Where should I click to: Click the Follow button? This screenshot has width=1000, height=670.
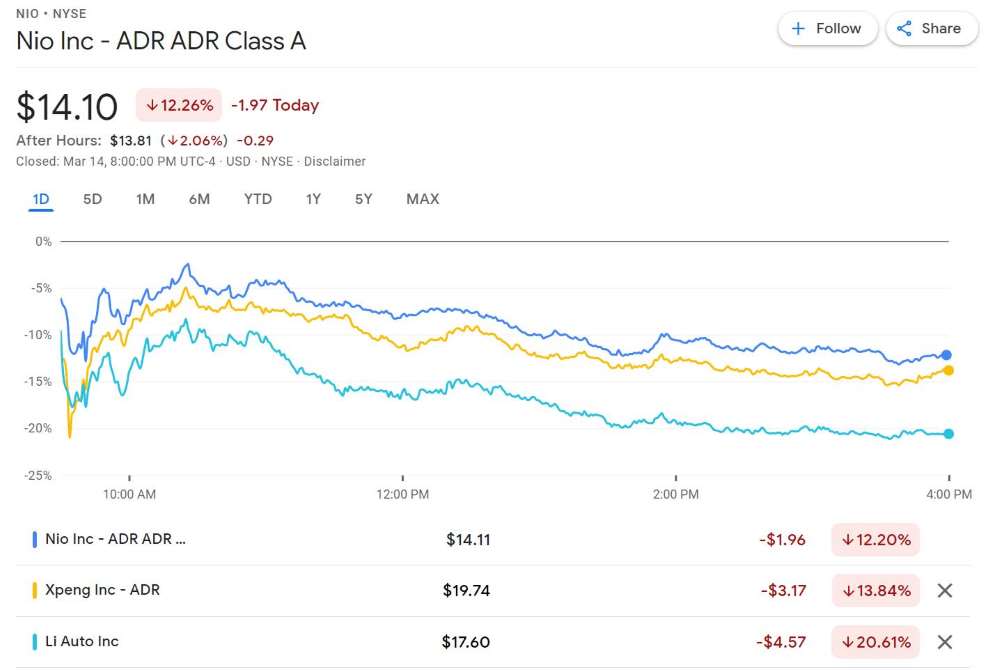click(827, 29)
